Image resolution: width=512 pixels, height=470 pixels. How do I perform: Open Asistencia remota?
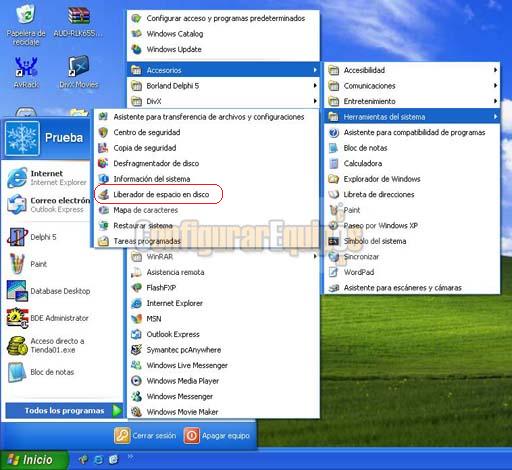(223, 272)
